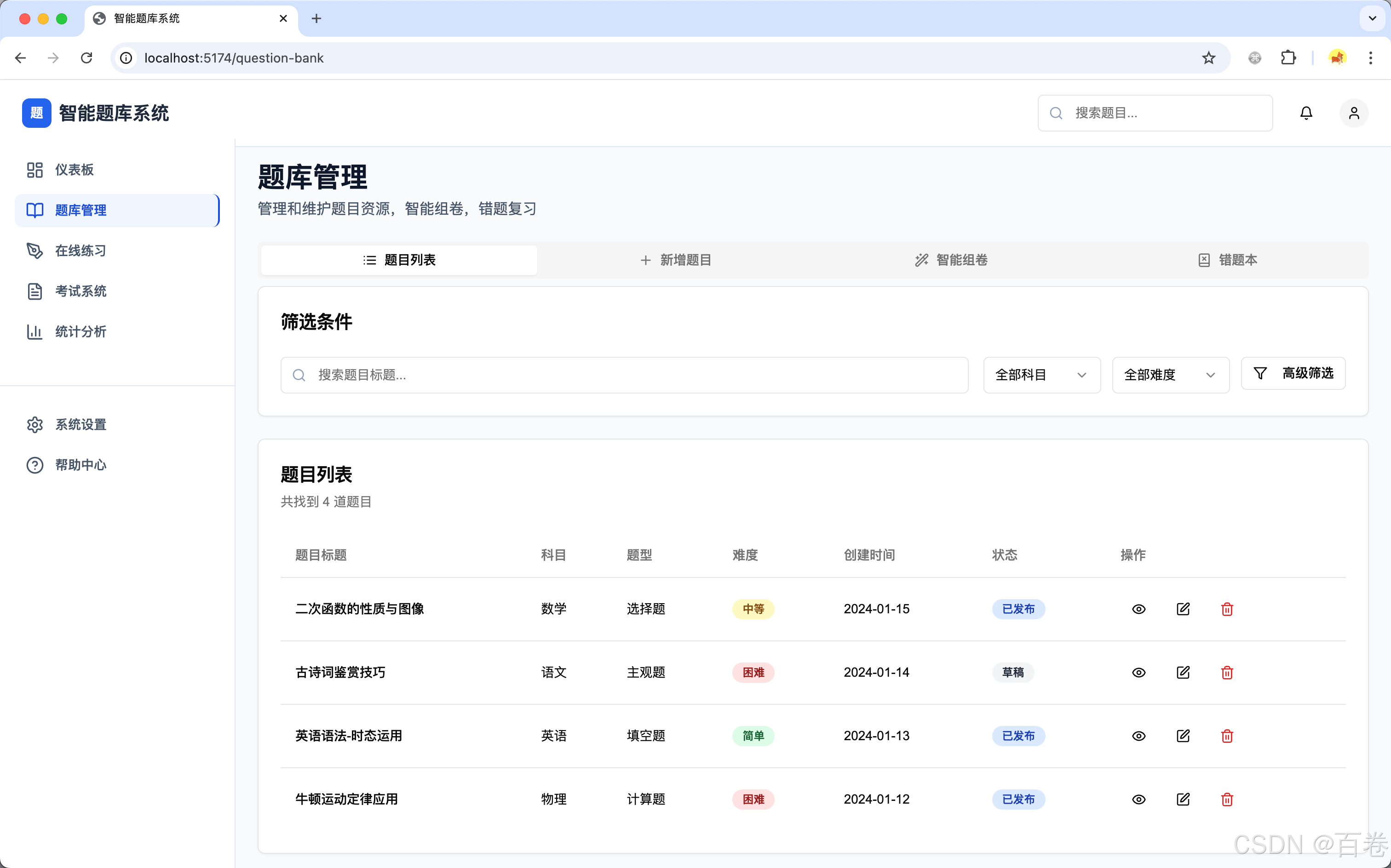Open the 高级筛选 advanced filter
The height and width of the screenshot is (868, 1391).
(1293, 373)
